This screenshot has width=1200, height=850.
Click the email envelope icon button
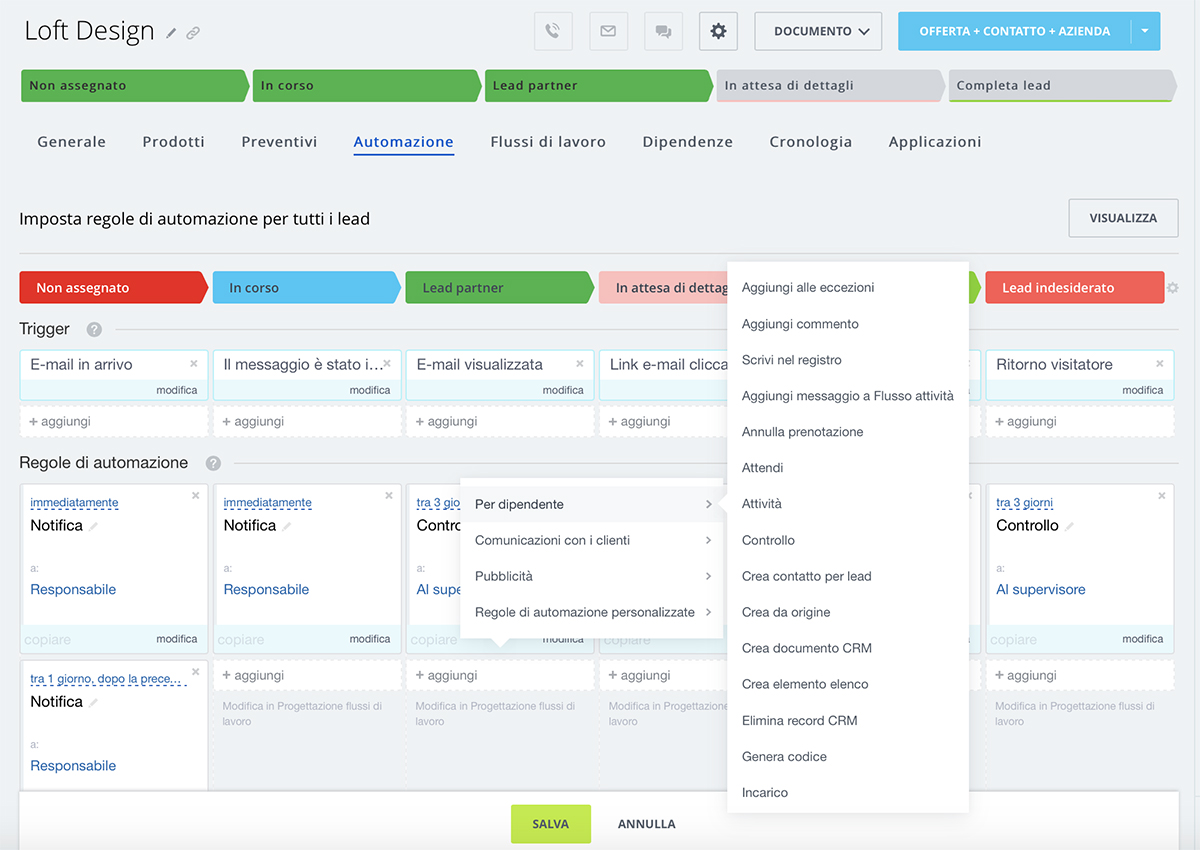click(608, 31)
